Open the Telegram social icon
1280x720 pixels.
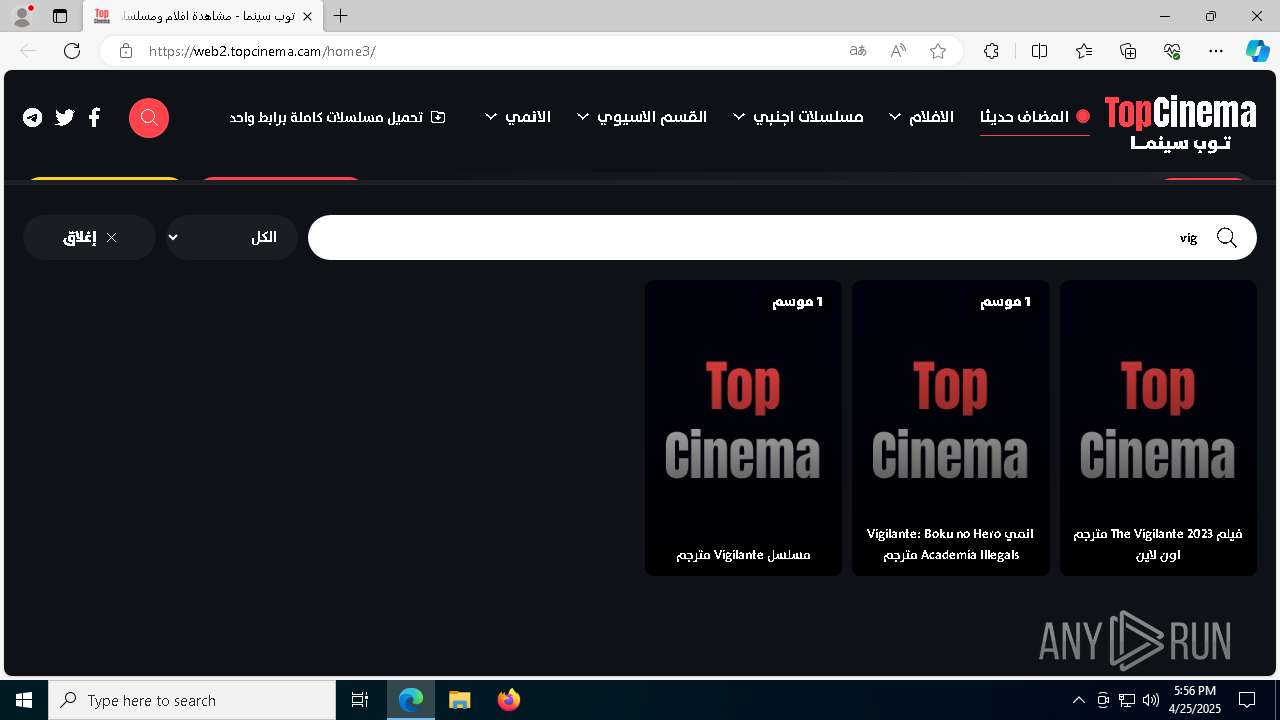[33, 118]
